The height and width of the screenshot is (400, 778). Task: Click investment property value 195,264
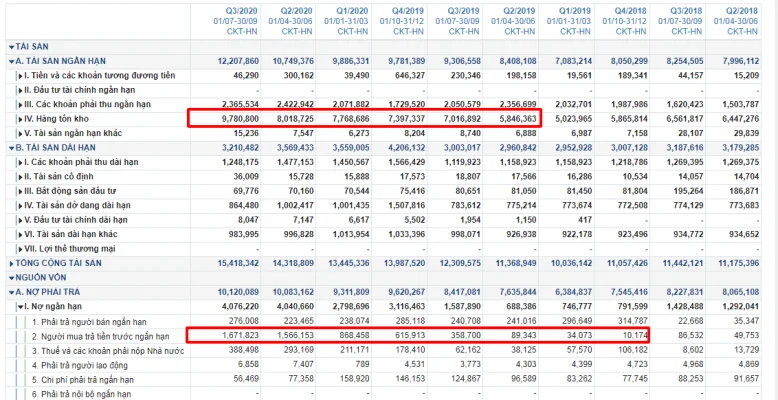[689, 191]
